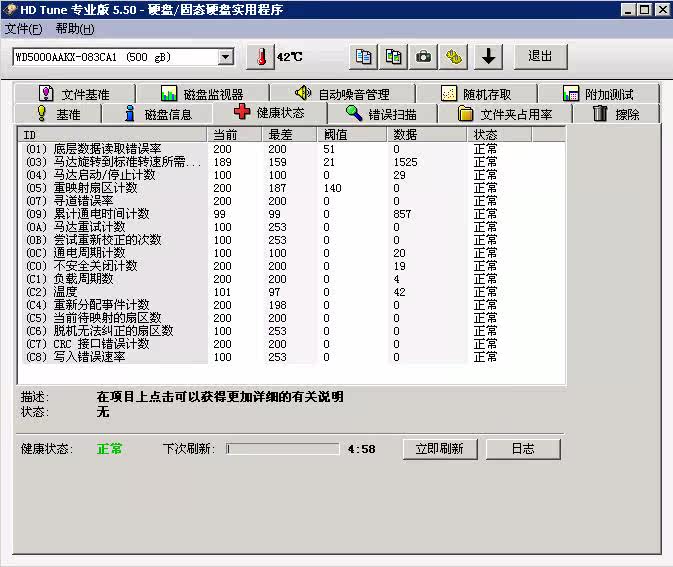Click the folder 文件夹占用率 icon
The width and height of the screenshot is (673, 567).
(465, 114)
